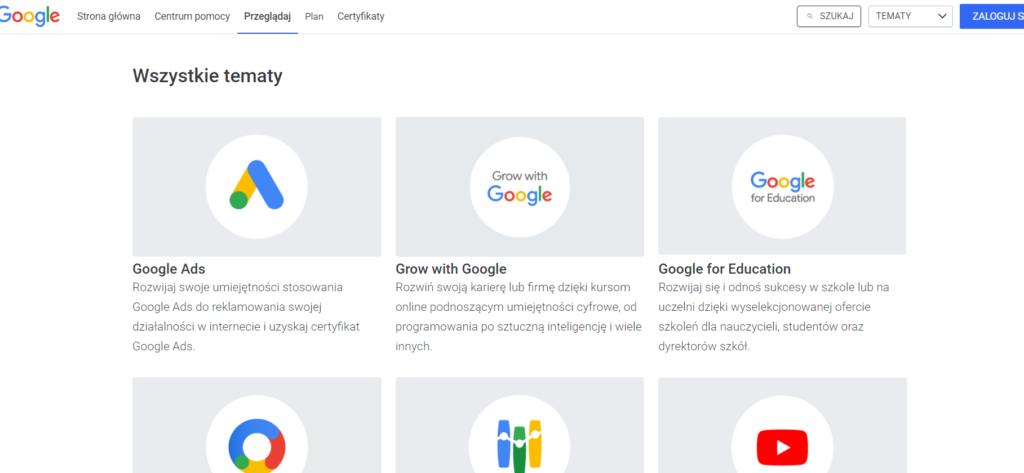Click the 'Wszystkie tematy' heading
The width and height of the screenshot is (1024, 473).
(208, 76)
